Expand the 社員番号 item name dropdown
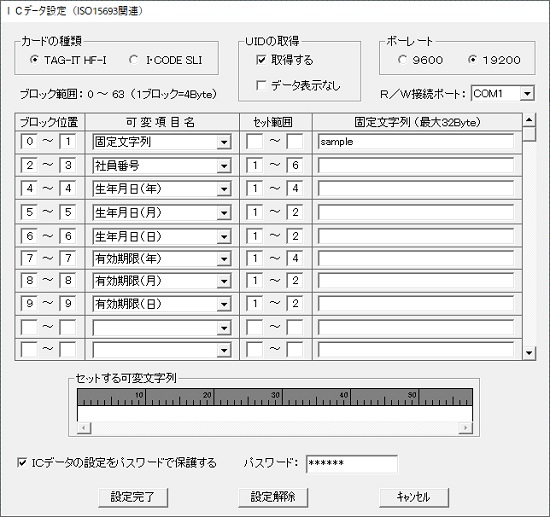 (x=223, y=166)
